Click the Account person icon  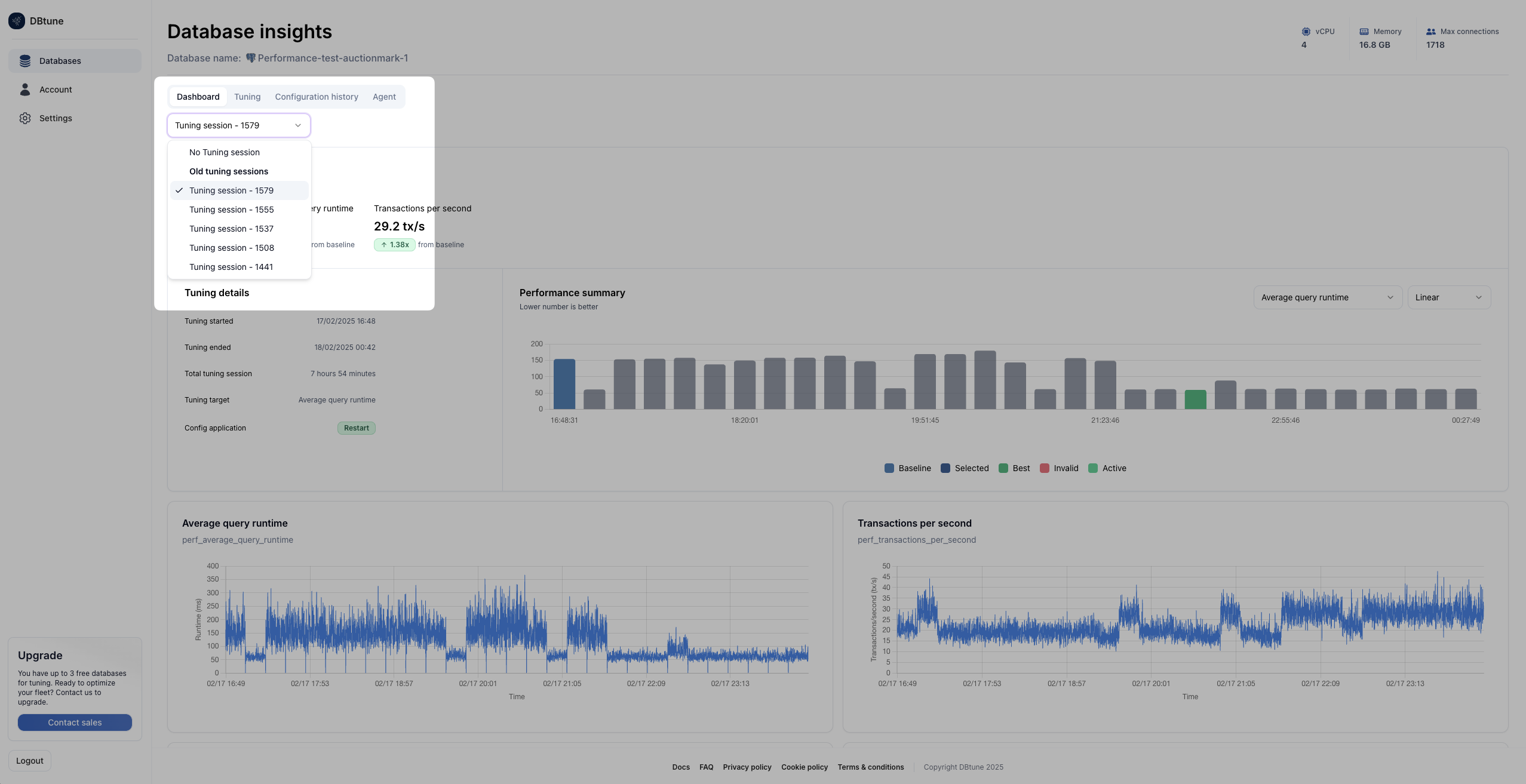[x=25, y=90]
